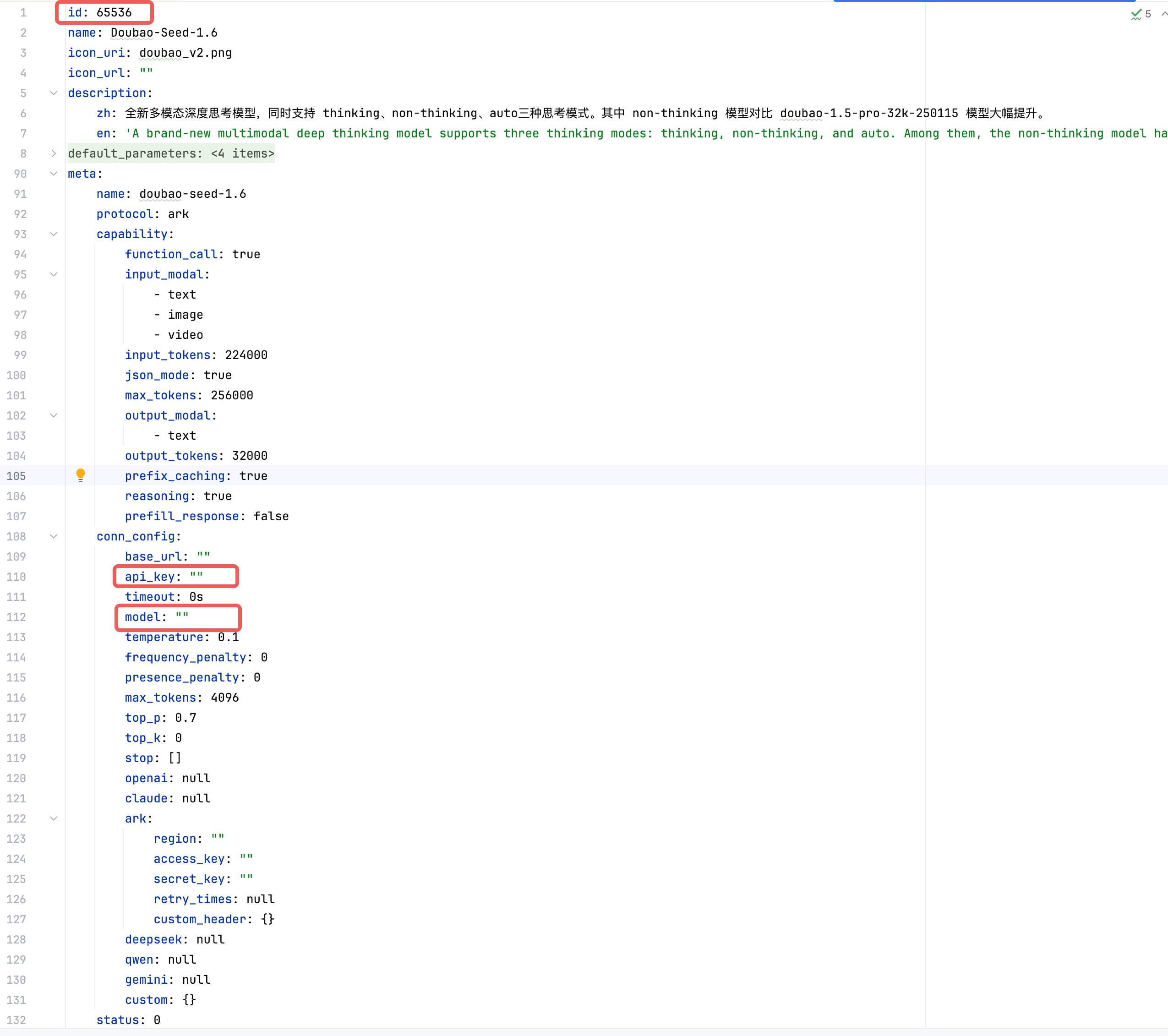Fold the ark block chevron
This screenshot has width=1168, height=1036.
[x=54, y=818]
